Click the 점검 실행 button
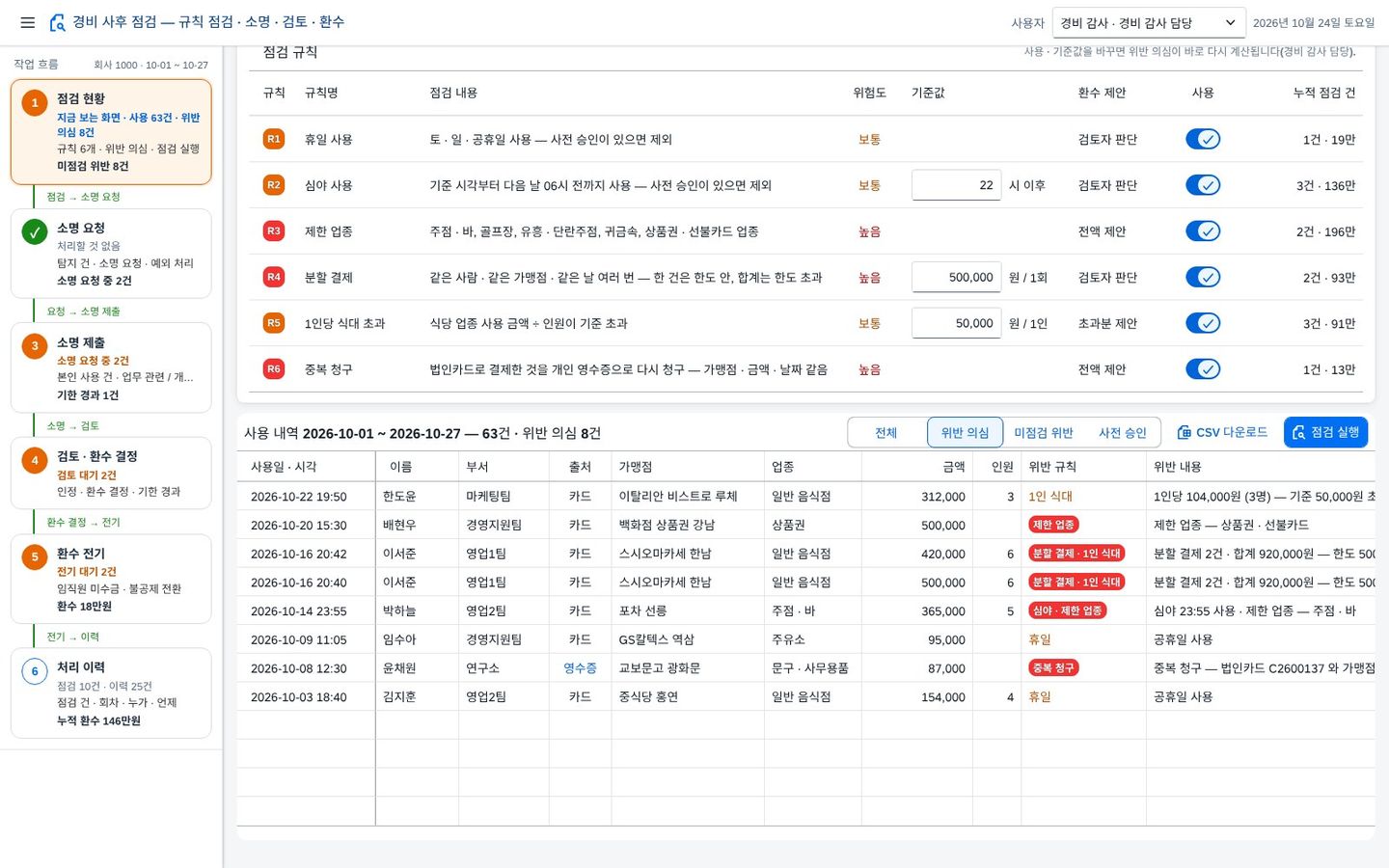1389x868 pixels. click(x=1325, y=432)
